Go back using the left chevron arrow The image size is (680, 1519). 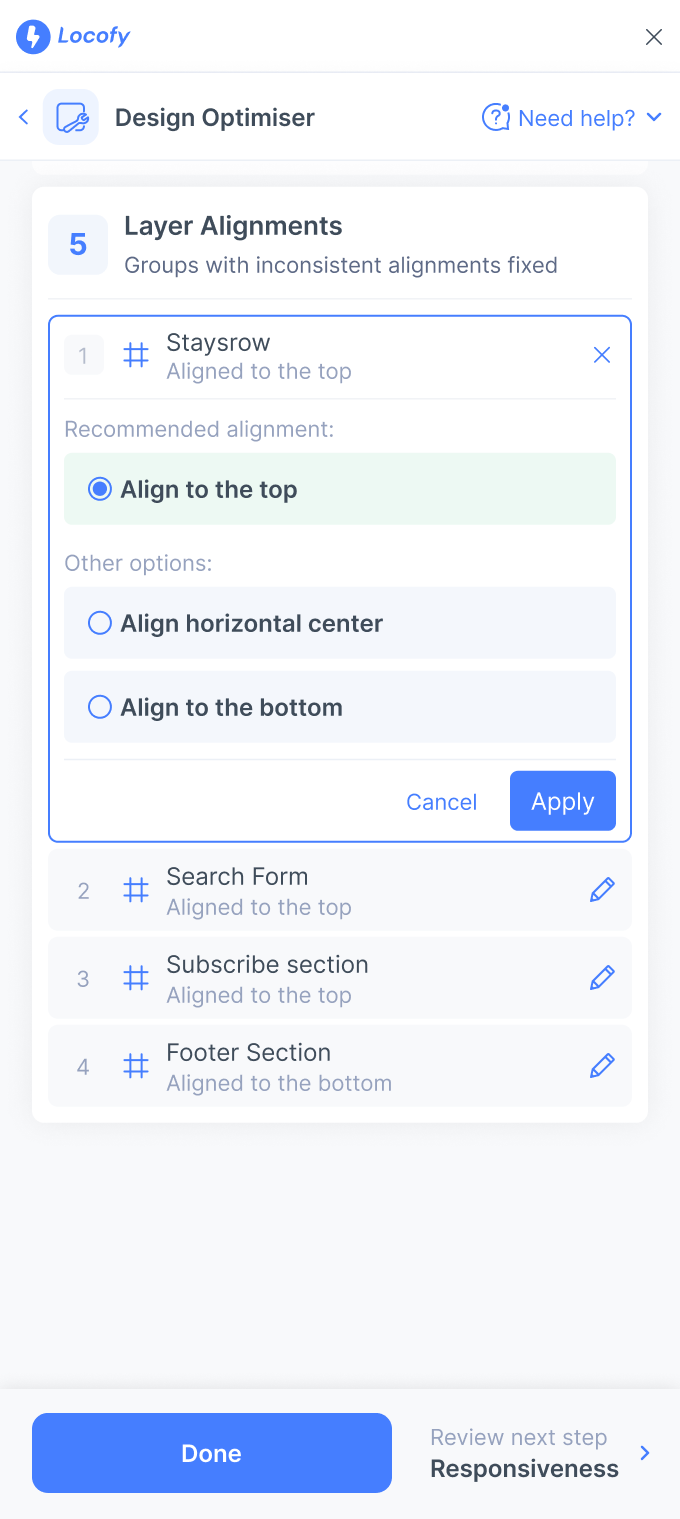(x=24, y=117)
